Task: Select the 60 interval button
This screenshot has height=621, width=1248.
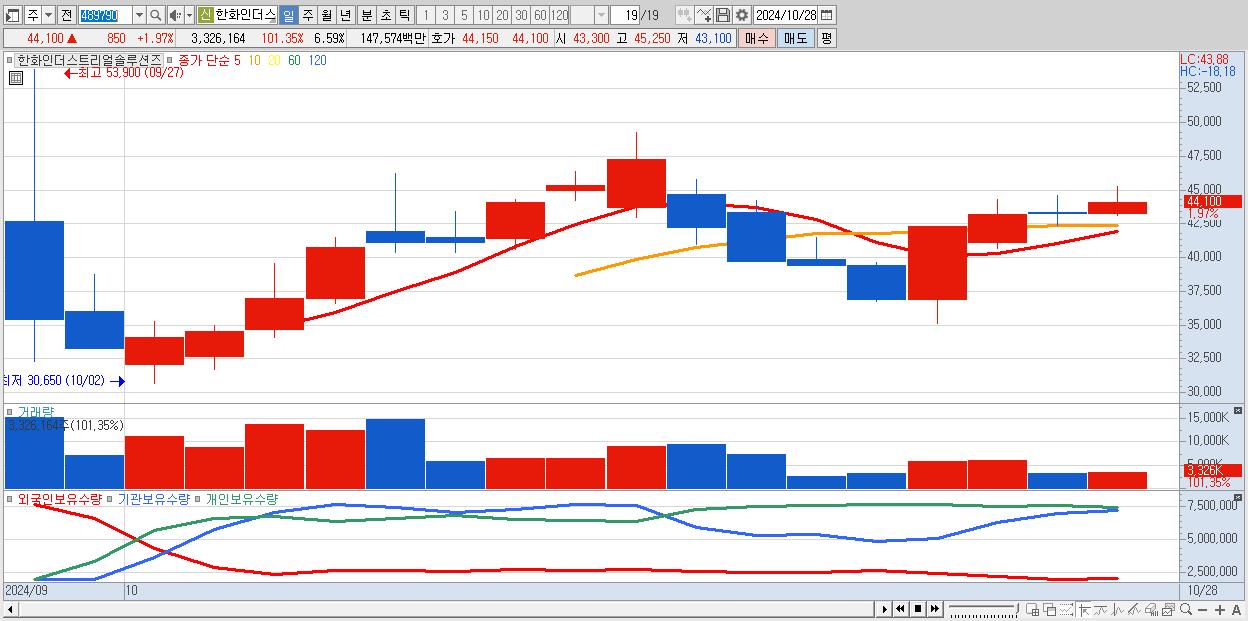Action: [540, 15]
